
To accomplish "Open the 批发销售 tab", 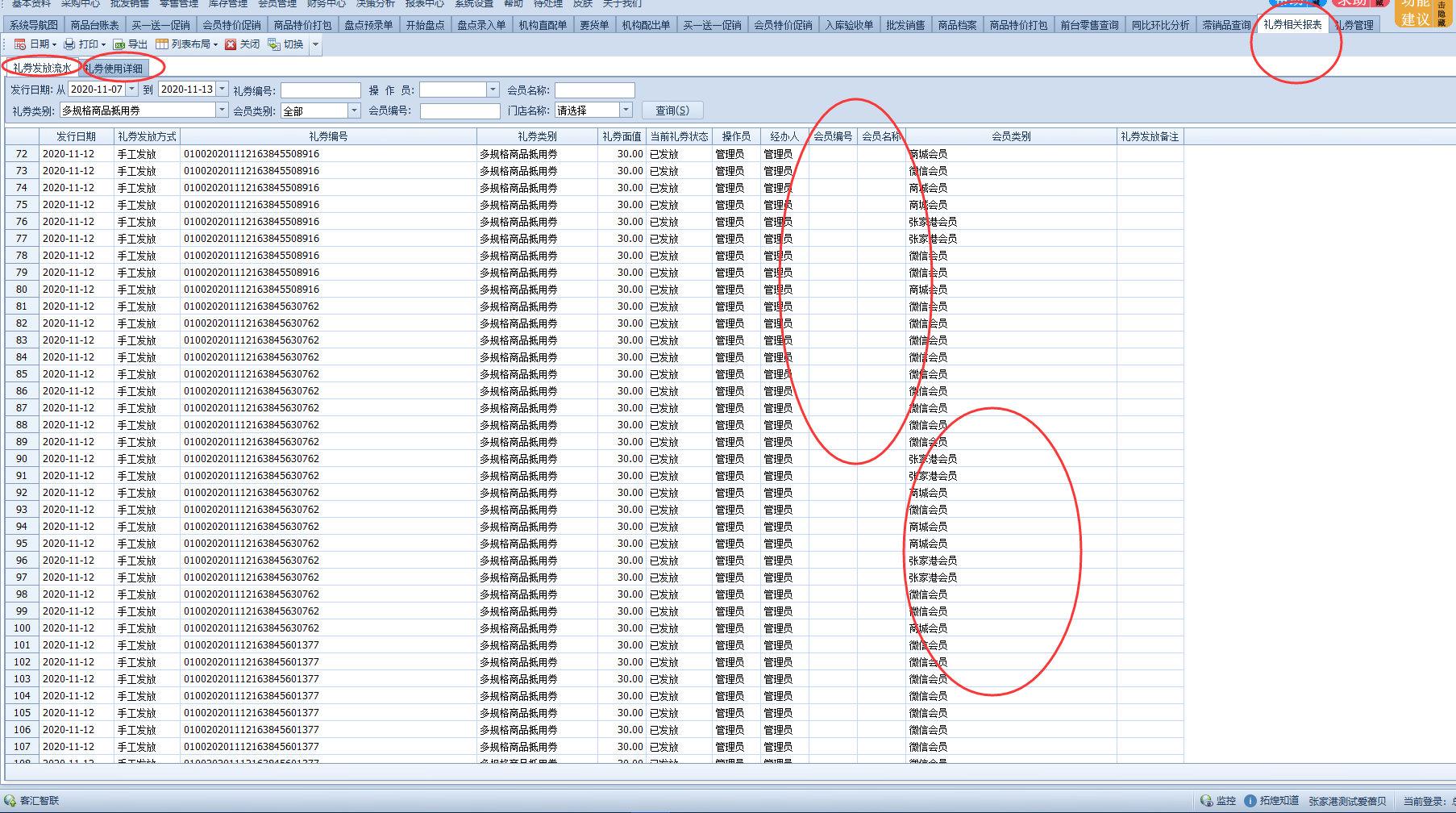I will point(905,25).
